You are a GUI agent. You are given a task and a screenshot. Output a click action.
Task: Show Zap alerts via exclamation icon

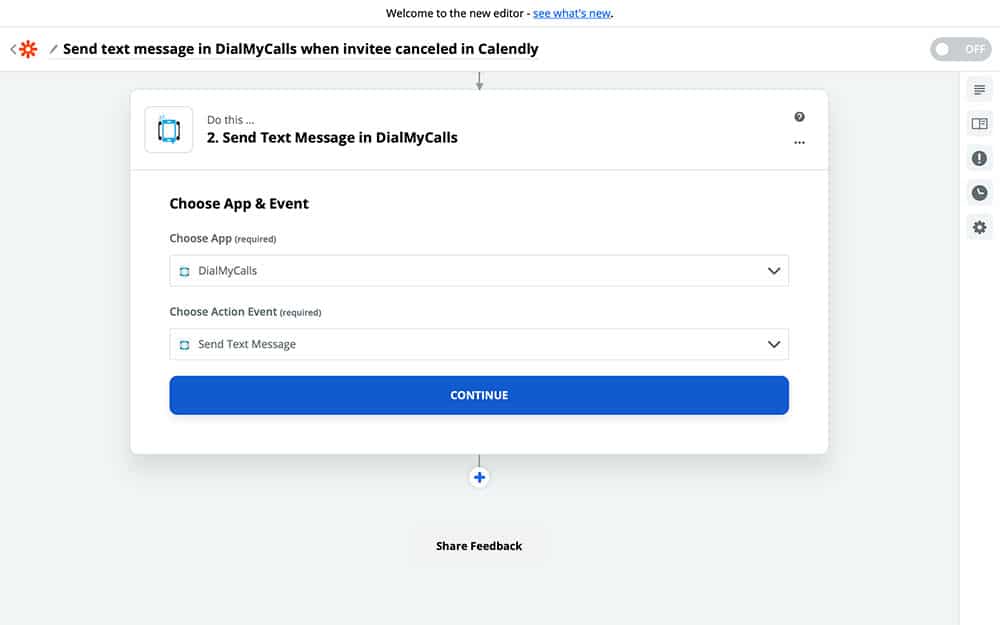pos(979,158)
